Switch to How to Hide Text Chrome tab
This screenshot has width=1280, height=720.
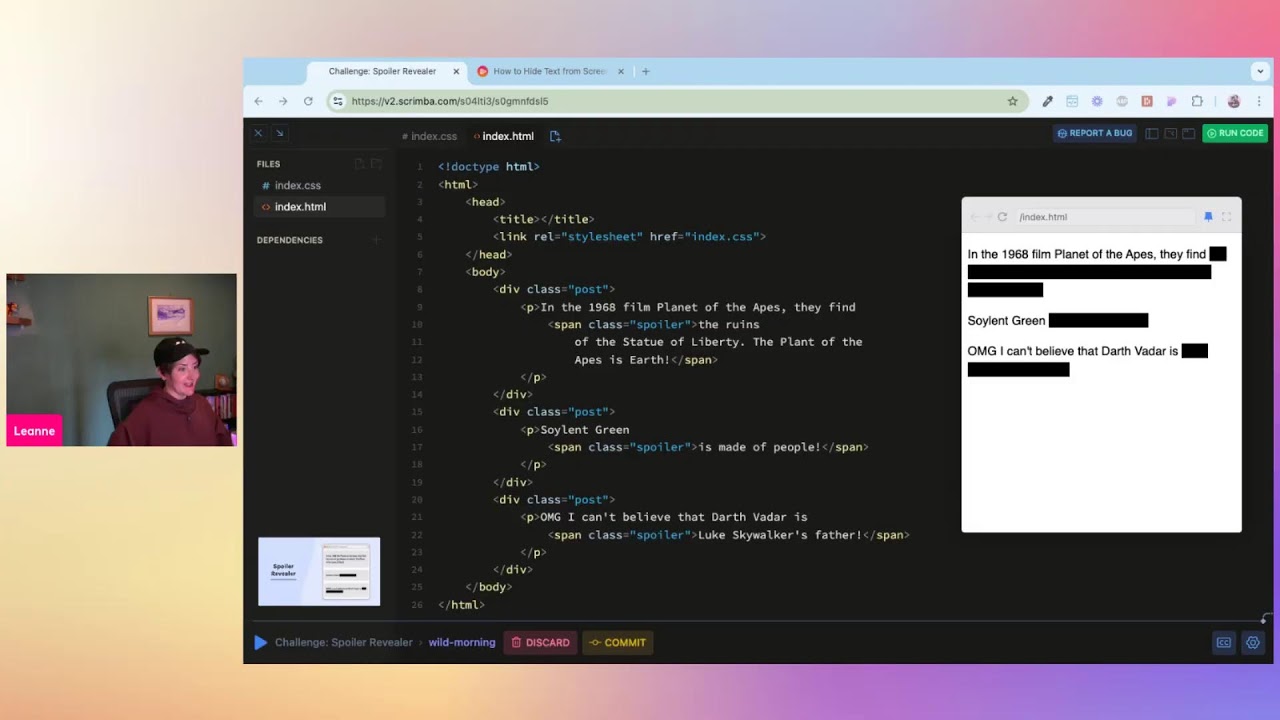[x=550, y=71]
